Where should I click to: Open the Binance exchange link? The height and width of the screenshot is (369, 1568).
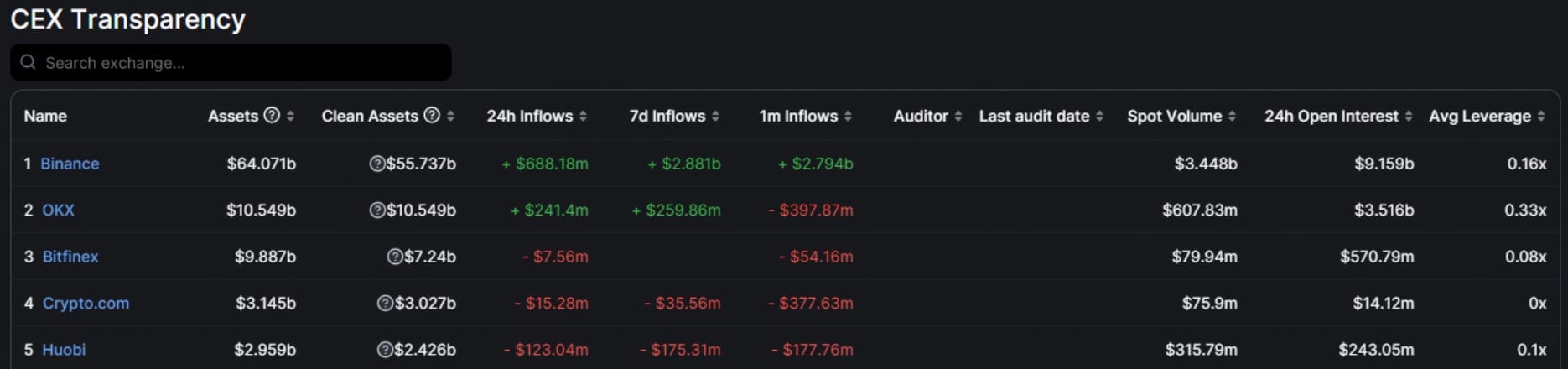coord(70,164)
